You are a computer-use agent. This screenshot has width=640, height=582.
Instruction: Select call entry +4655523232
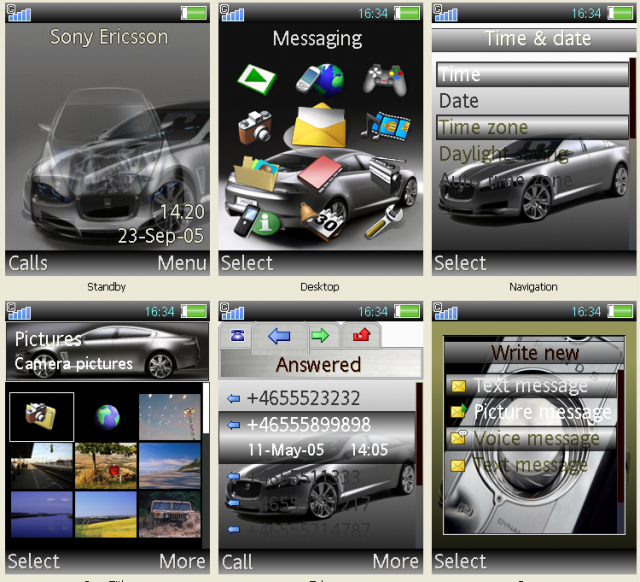tap(317, 398)
